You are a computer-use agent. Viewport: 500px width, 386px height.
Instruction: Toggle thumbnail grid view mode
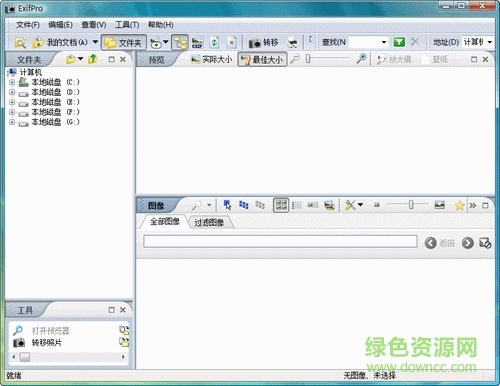[281, 205]
